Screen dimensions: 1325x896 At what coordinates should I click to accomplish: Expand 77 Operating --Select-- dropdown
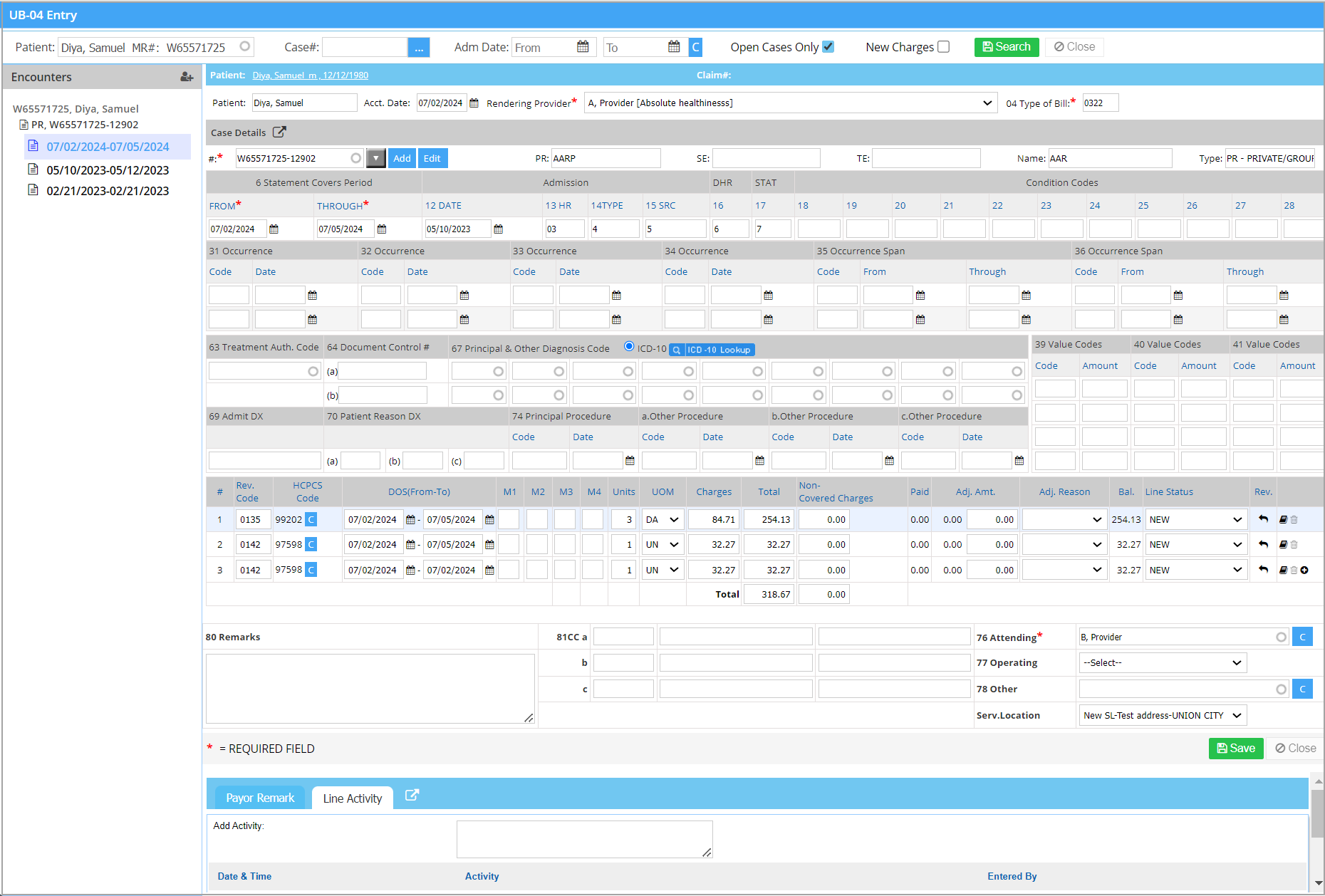point(1163,662)
